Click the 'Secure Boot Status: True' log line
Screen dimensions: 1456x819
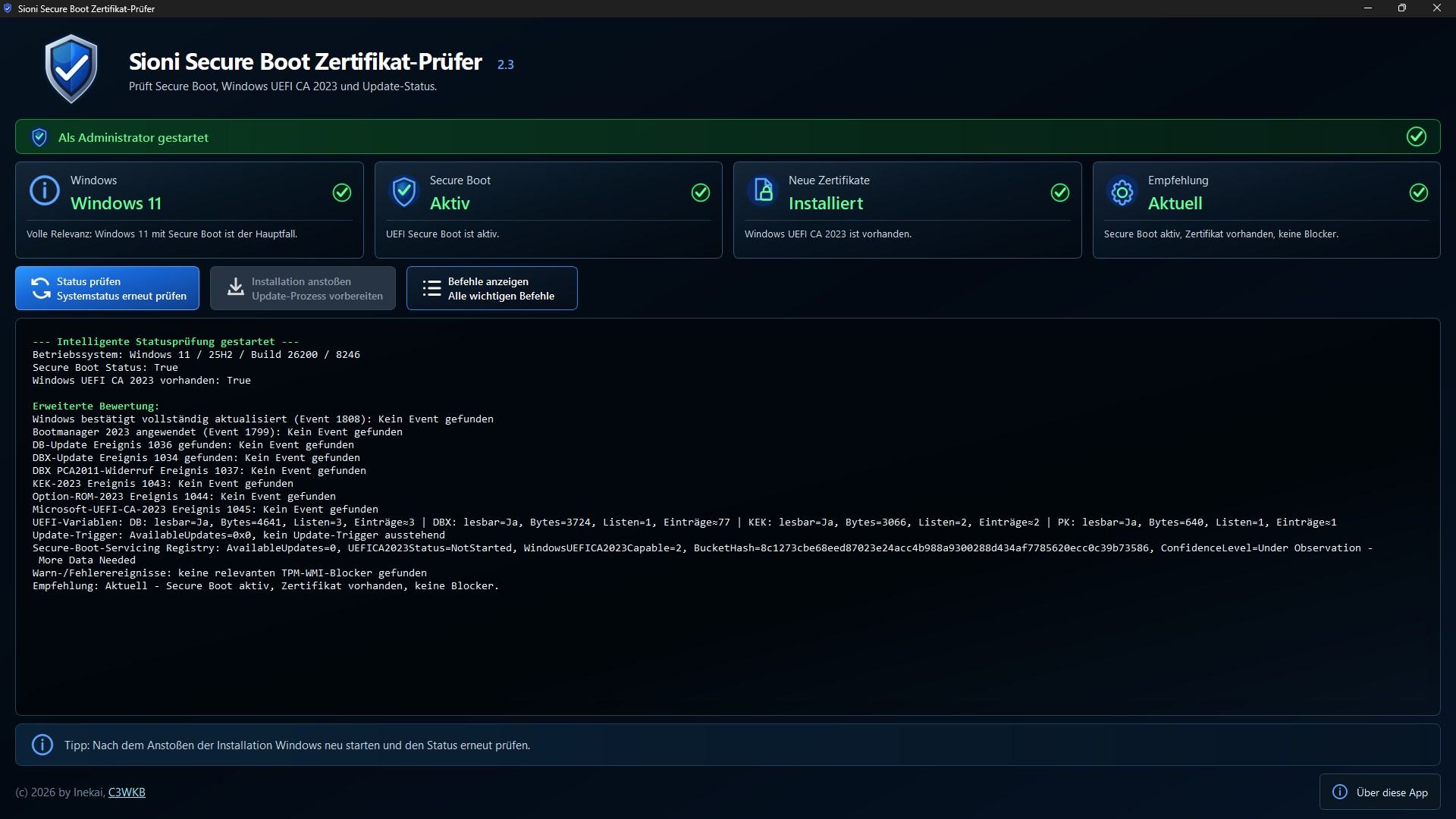pyautogui.click(x=105, y=368)
